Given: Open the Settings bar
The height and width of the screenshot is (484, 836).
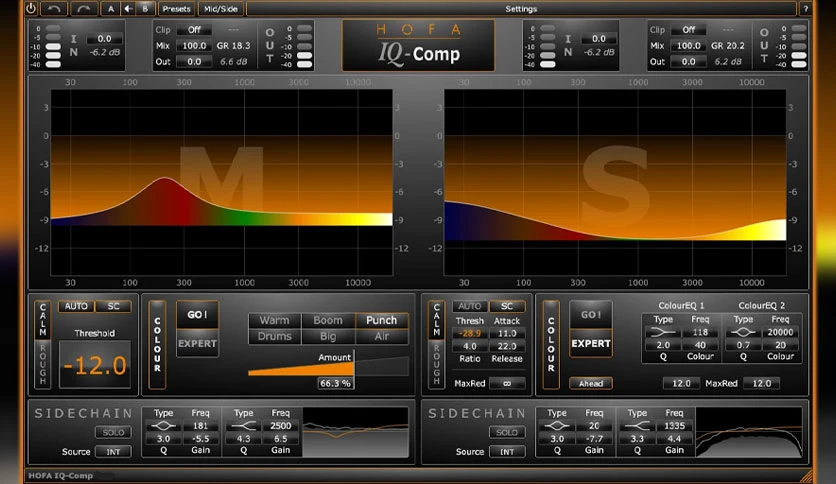Looking at the screenshot, I should point(521,9).
